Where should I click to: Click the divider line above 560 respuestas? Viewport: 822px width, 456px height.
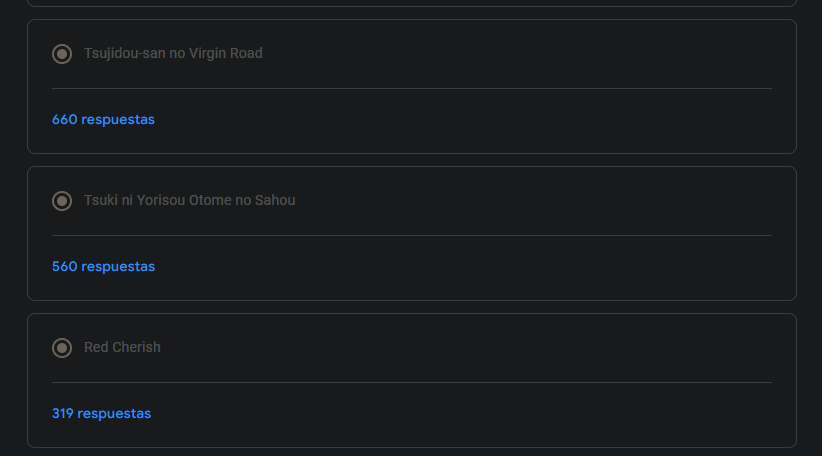411,236
